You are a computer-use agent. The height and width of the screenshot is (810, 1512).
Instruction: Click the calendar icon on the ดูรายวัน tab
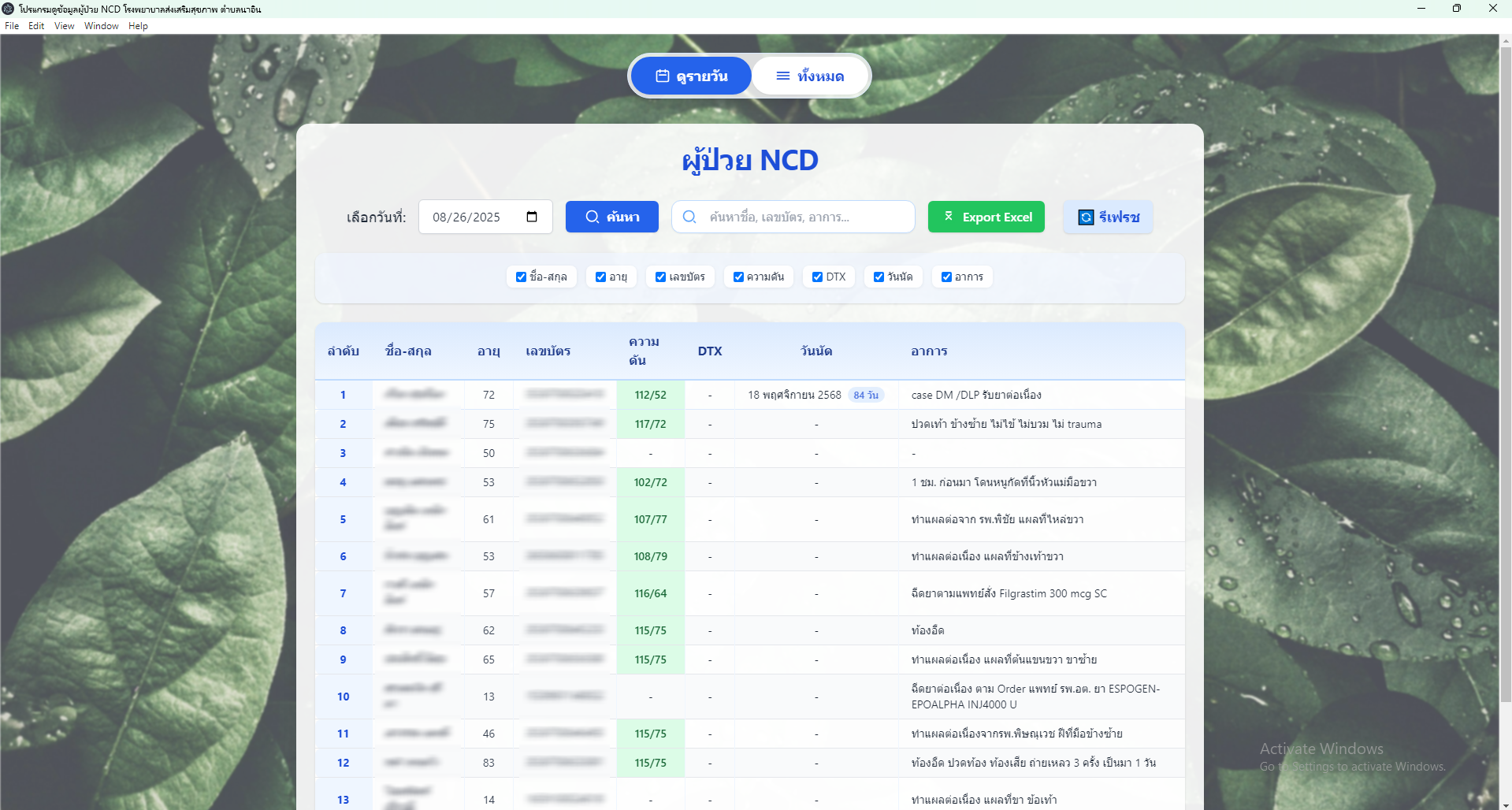pos(663,76)
